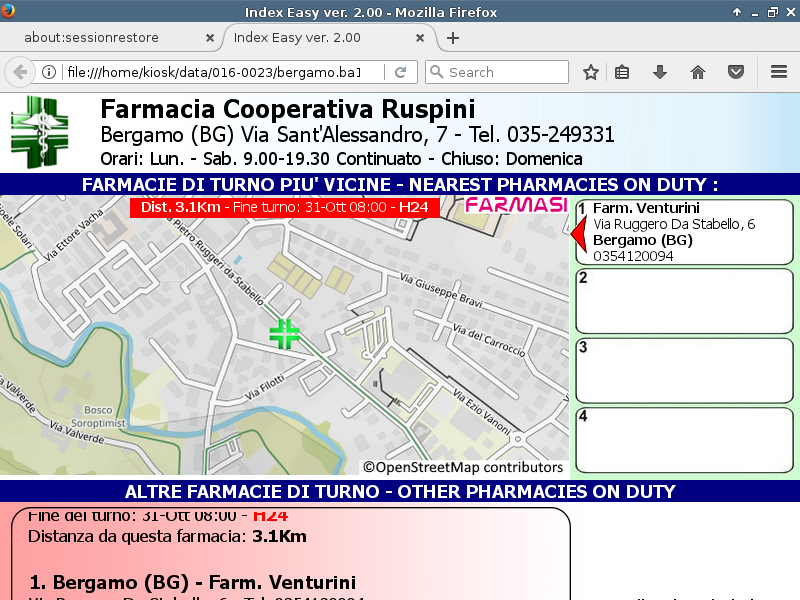Screen dimensions: 800x600
Task: Click the Farmacia green cross logo
Action: pos(40,132)
